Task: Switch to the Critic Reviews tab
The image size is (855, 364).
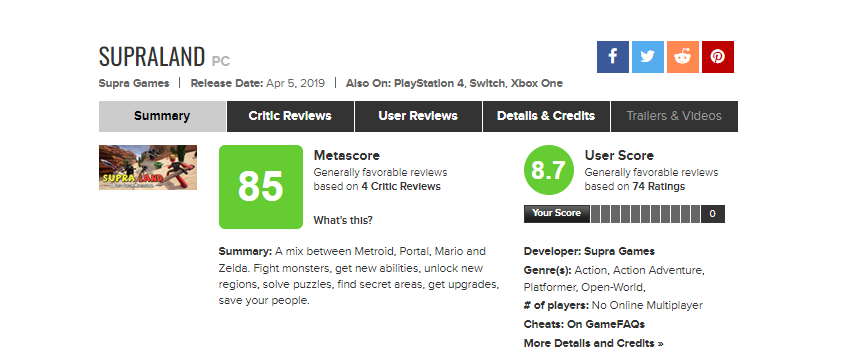Action: [290, 116]
